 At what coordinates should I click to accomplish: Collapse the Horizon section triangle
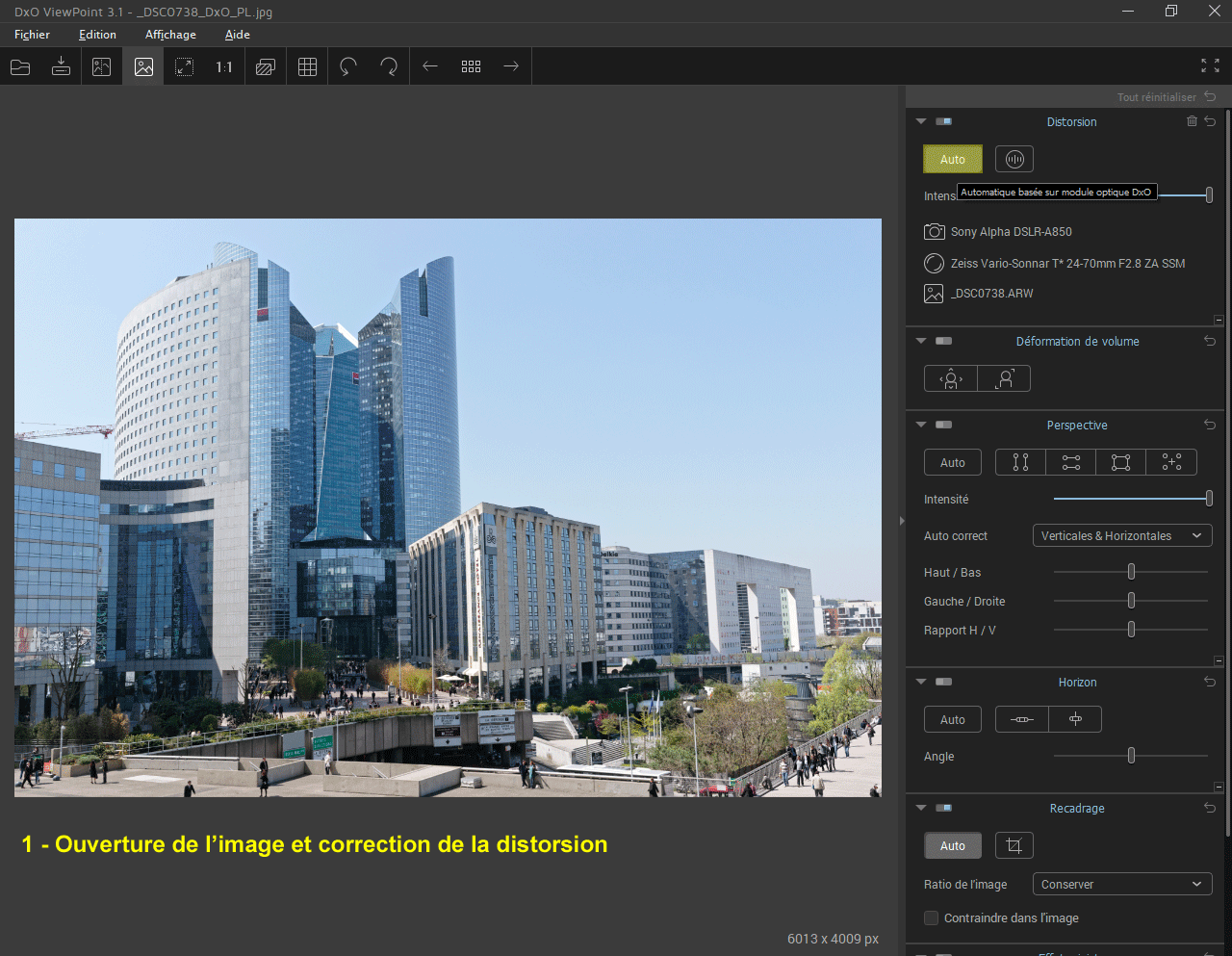(921, 682)
